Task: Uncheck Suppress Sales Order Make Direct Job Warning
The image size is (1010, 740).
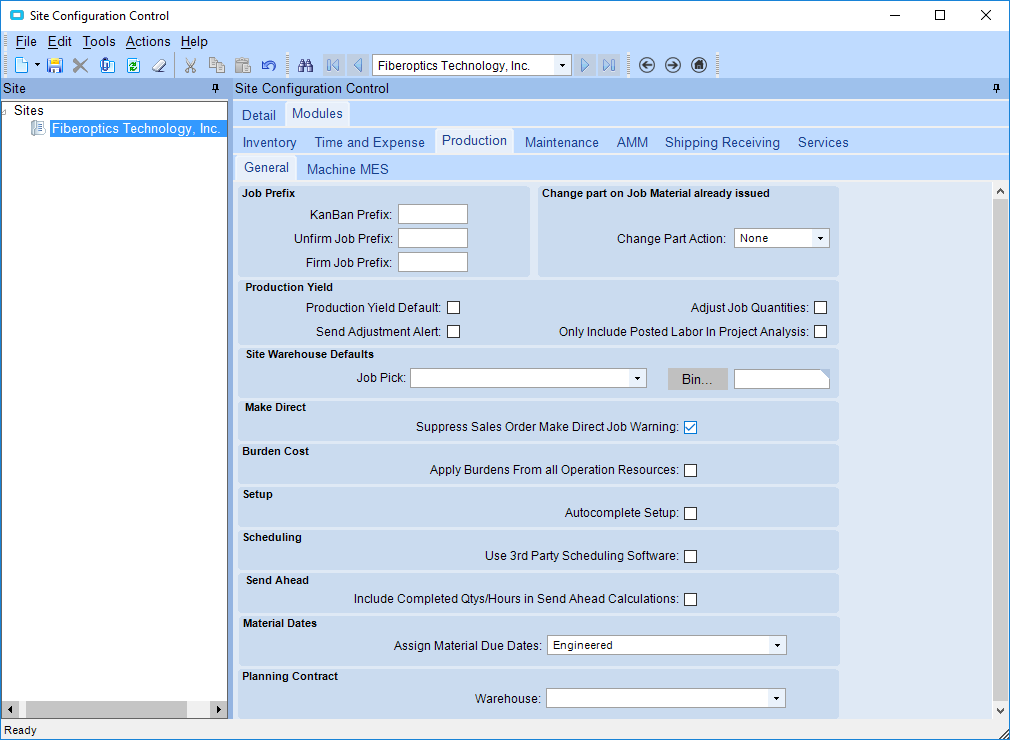Action: pos(691,427)
